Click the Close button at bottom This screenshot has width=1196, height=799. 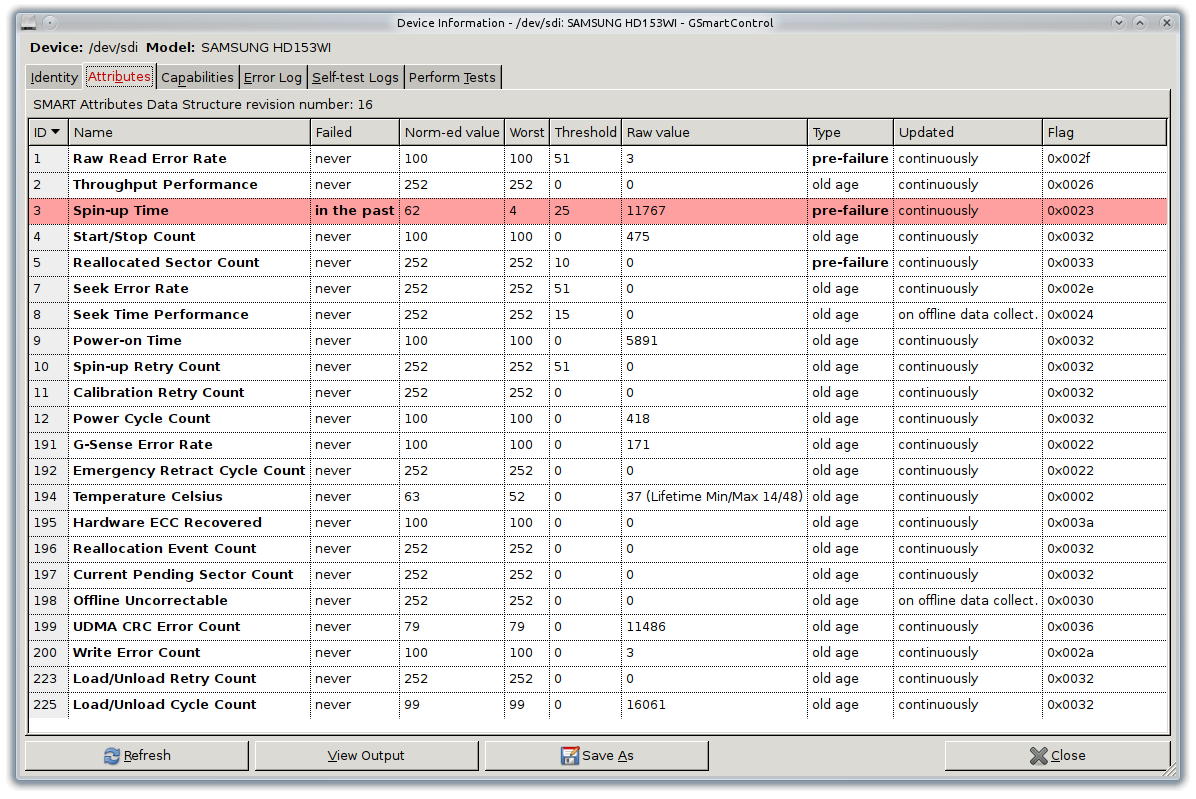pos(1057,756)
